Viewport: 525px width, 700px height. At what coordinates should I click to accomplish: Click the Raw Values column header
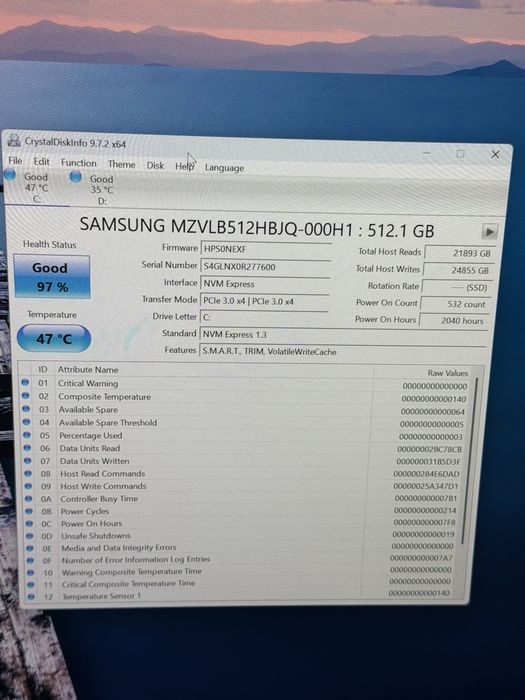coord(447,373)
